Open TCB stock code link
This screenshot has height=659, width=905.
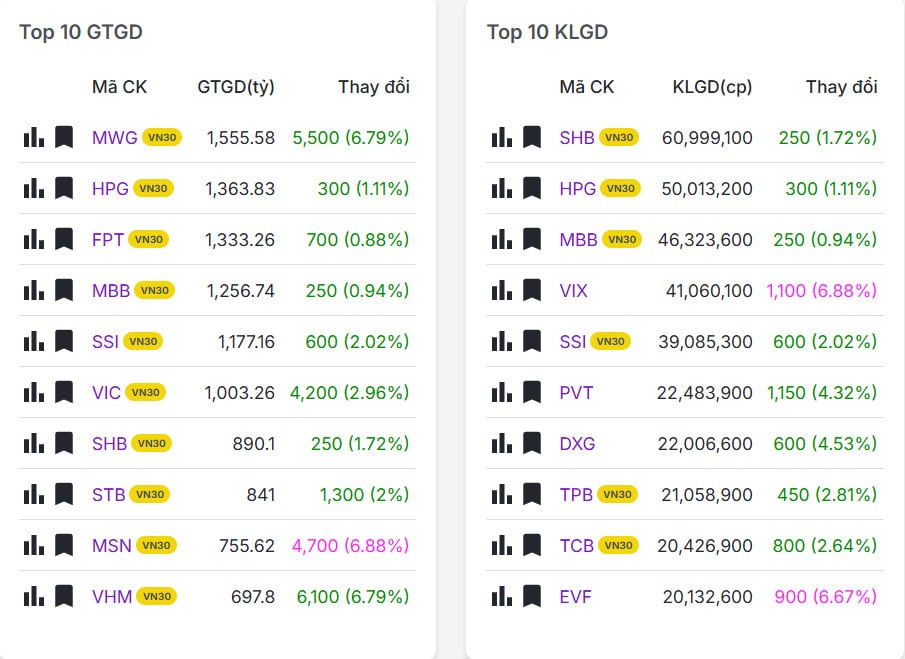[x=576, y=545]
